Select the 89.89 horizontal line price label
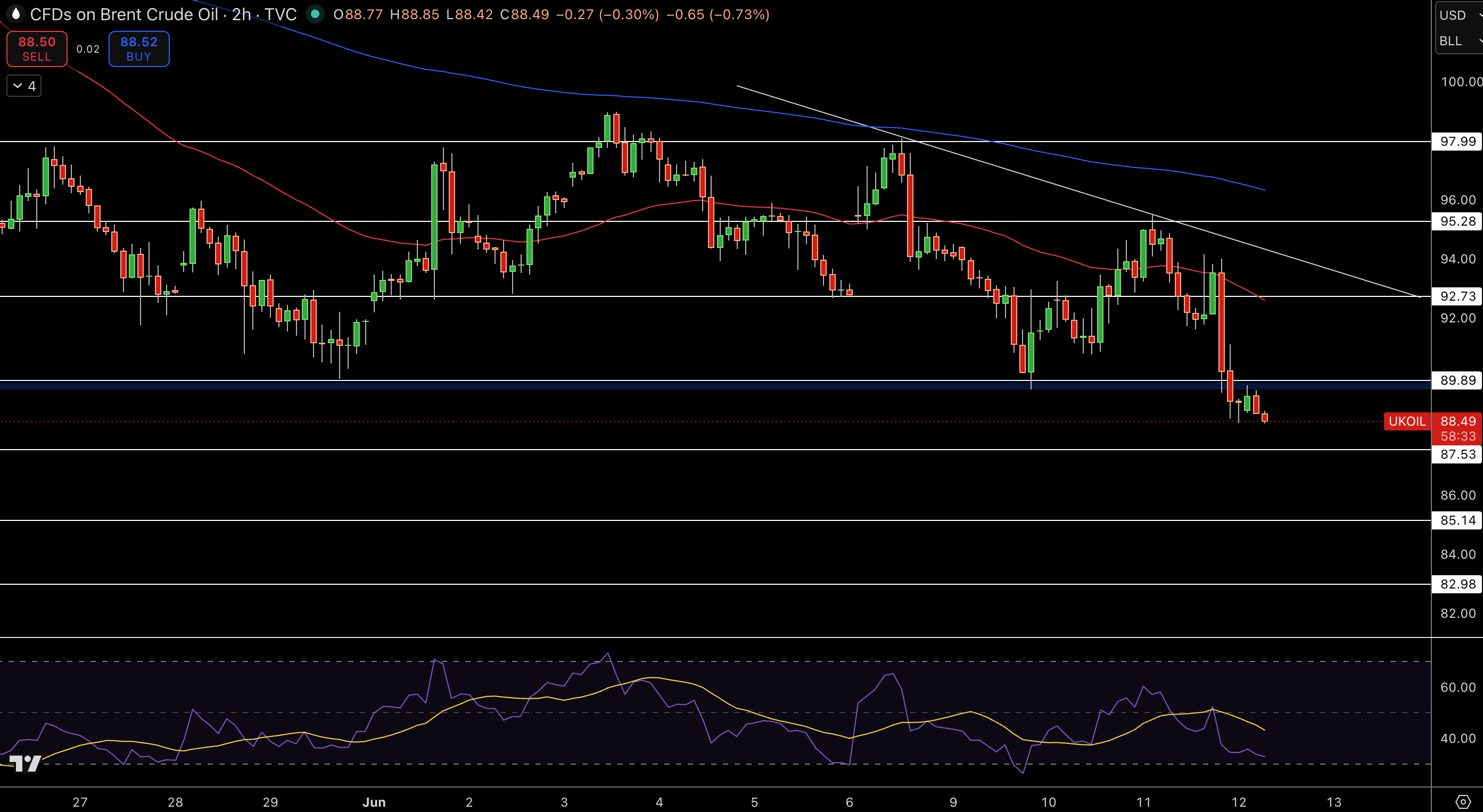Screen dimensions: 1483x812 (1457, 380)
